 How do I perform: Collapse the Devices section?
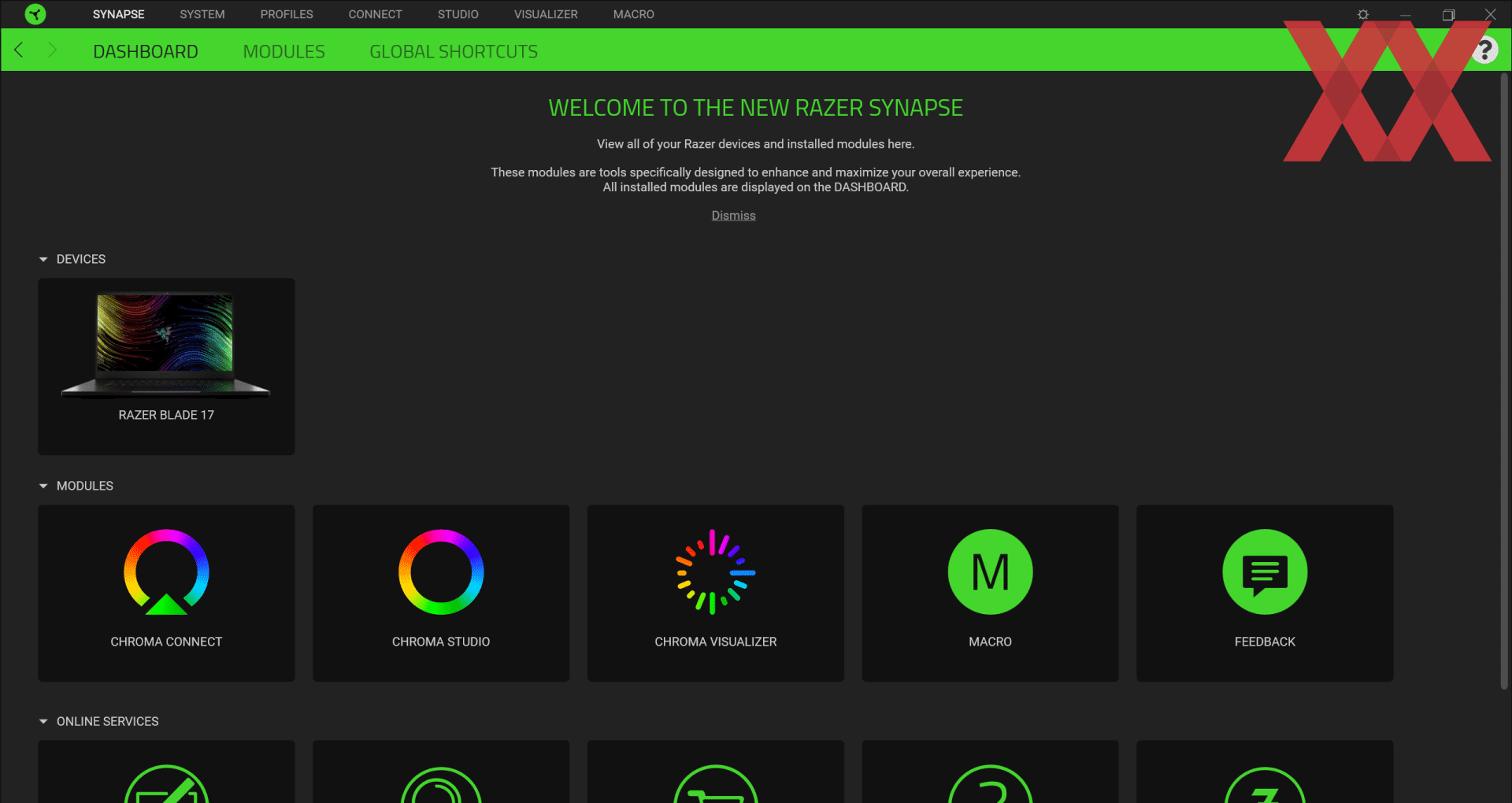coord(43,259)
